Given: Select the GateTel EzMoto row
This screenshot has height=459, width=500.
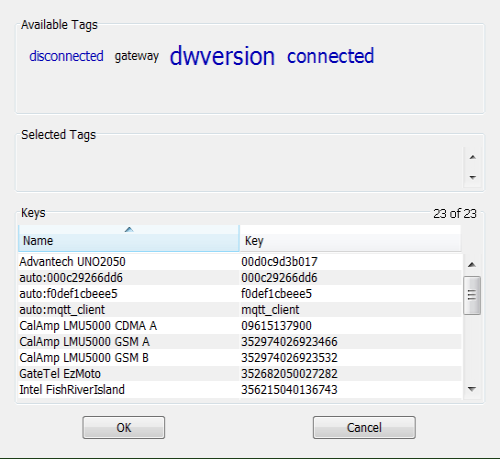Looking at the screenshot, I should (240, 374).
